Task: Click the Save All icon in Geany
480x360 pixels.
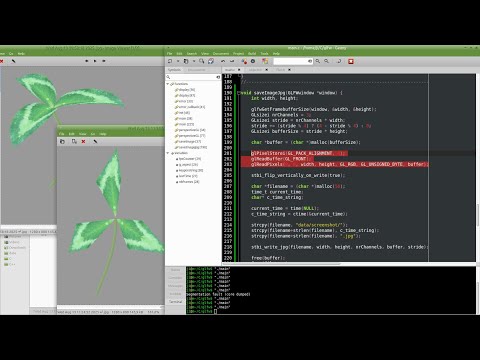Action: (211, 61)
